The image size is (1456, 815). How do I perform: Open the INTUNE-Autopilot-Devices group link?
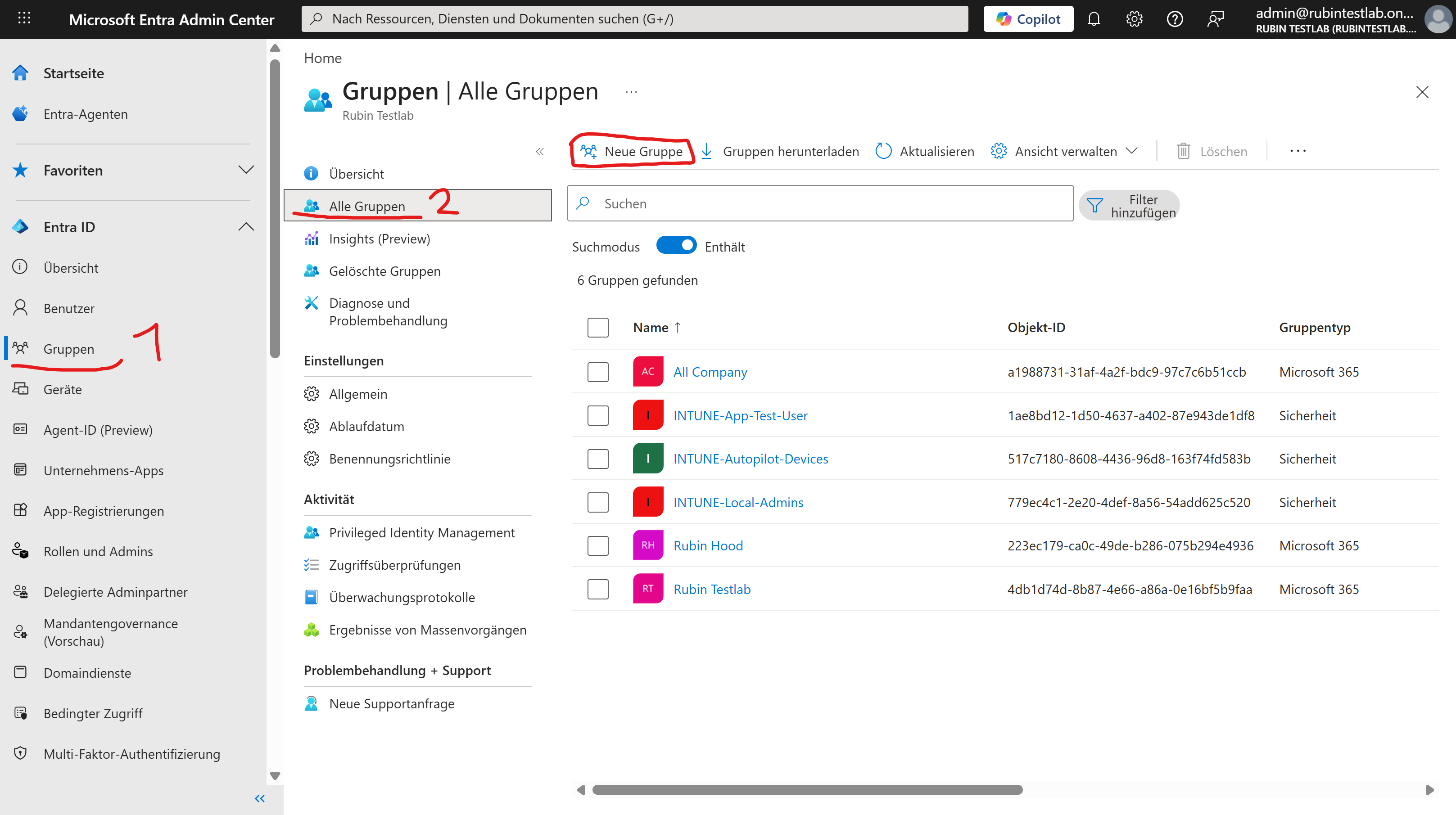pos(750,459)
